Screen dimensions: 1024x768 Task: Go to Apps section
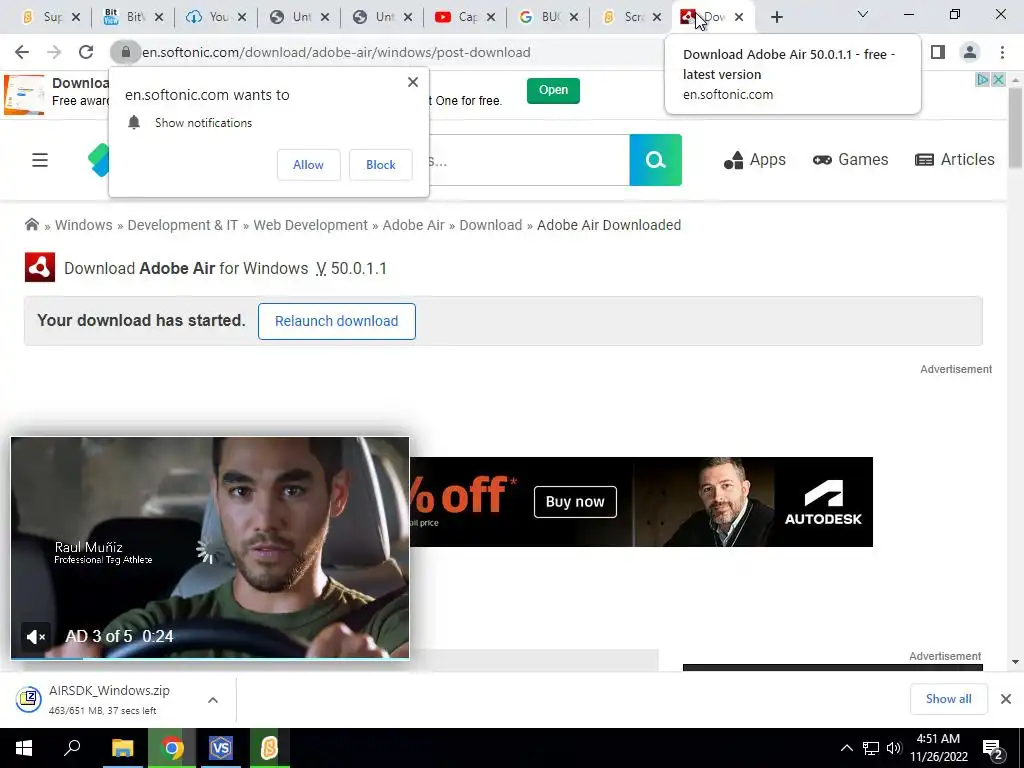(755, 160)
